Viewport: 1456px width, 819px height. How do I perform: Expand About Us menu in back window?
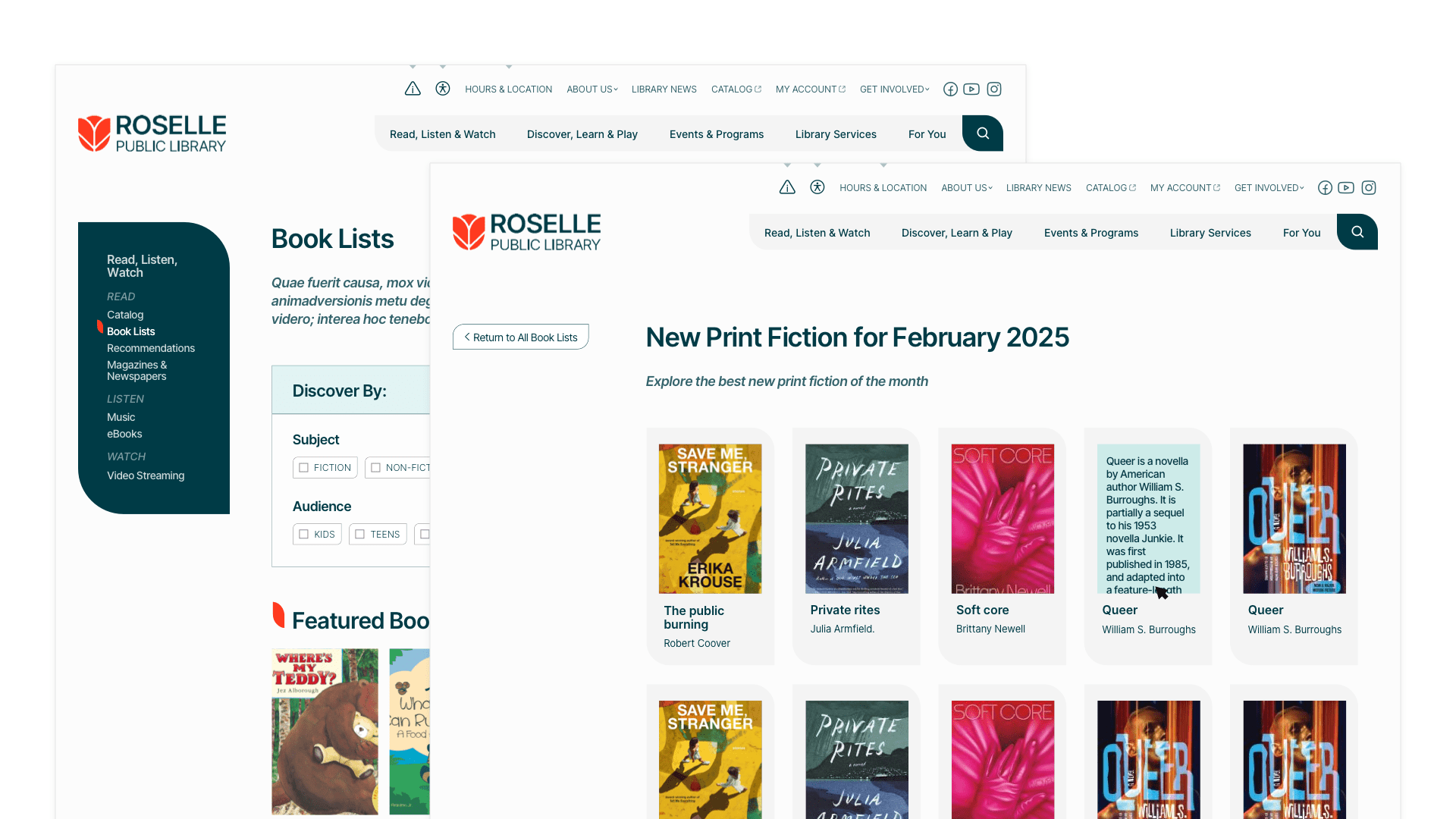(x=591, y=89)
